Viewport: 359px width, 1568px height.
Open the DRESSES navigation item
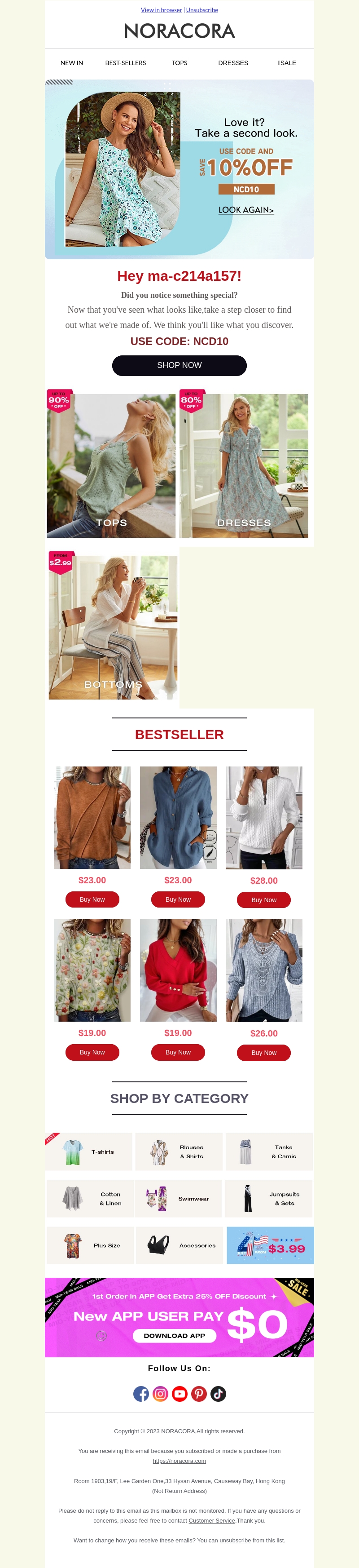(233, 63)
